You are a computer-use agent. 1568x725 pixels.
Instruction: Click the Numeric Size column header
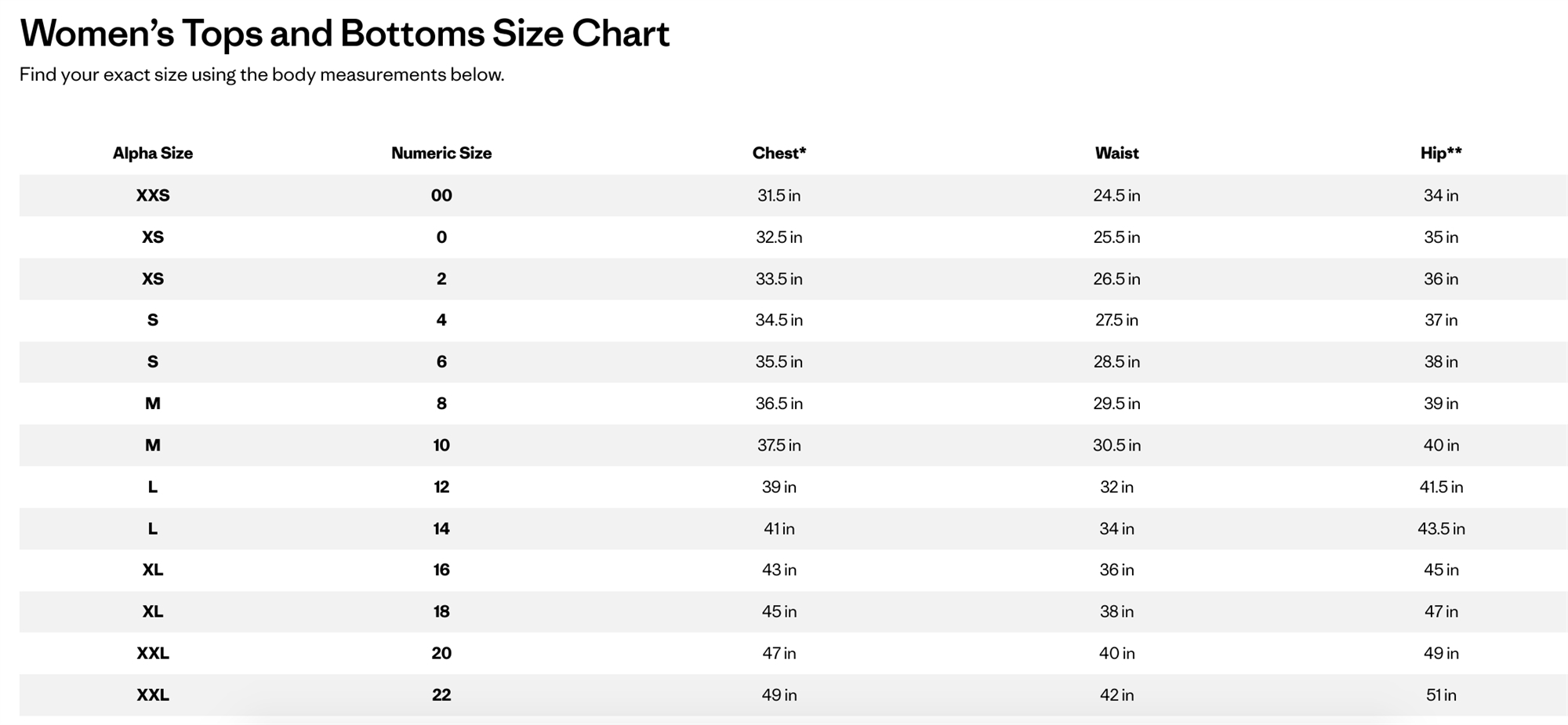tap(441, 153)
